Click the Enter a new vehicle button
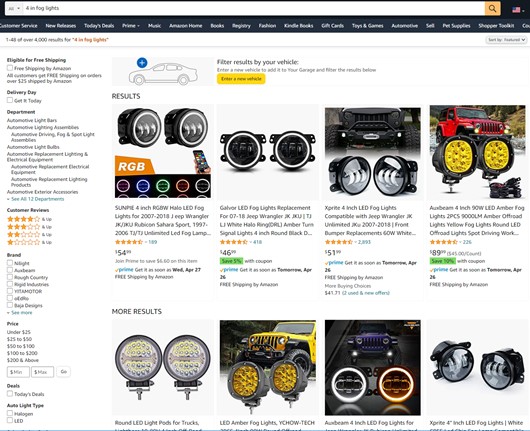 click(241, 79)
